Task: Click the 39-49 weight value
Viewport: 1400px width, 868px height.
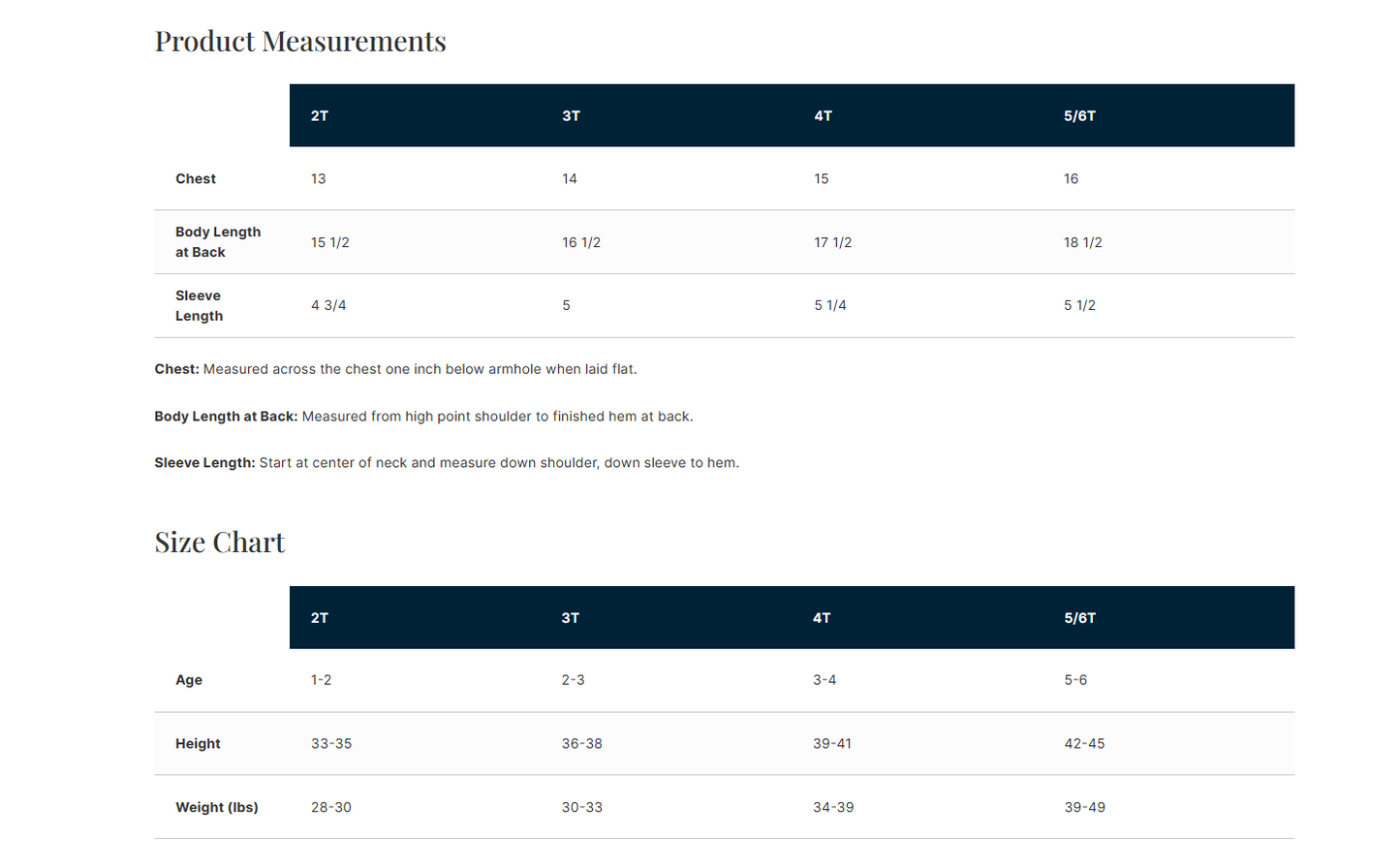Action: tap(1085, 808)
